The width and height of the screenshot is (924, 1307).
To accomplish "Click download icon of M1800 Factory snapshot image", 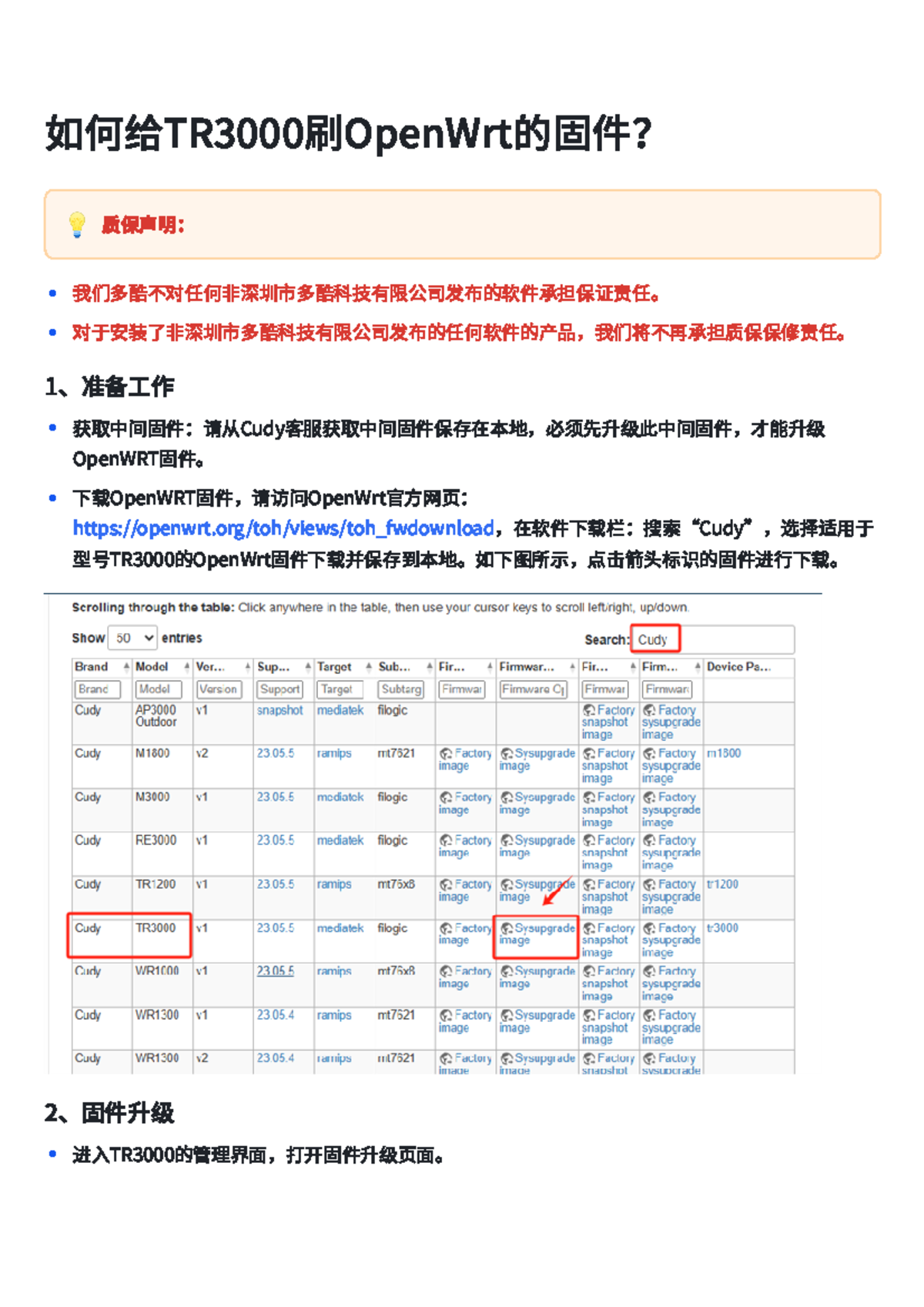I will tap(589, 754).
